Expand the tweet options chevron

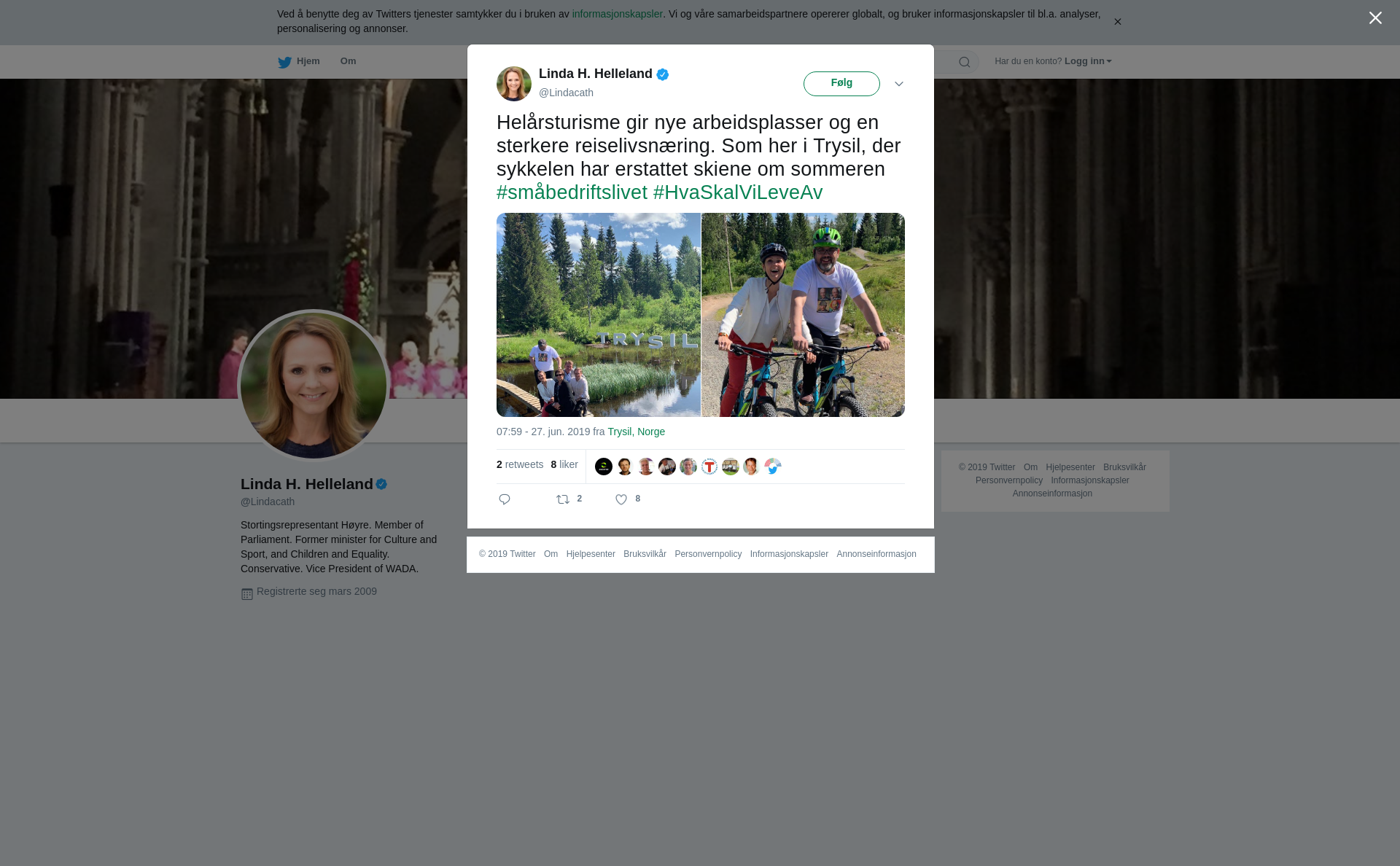click(x=899, y=84)
